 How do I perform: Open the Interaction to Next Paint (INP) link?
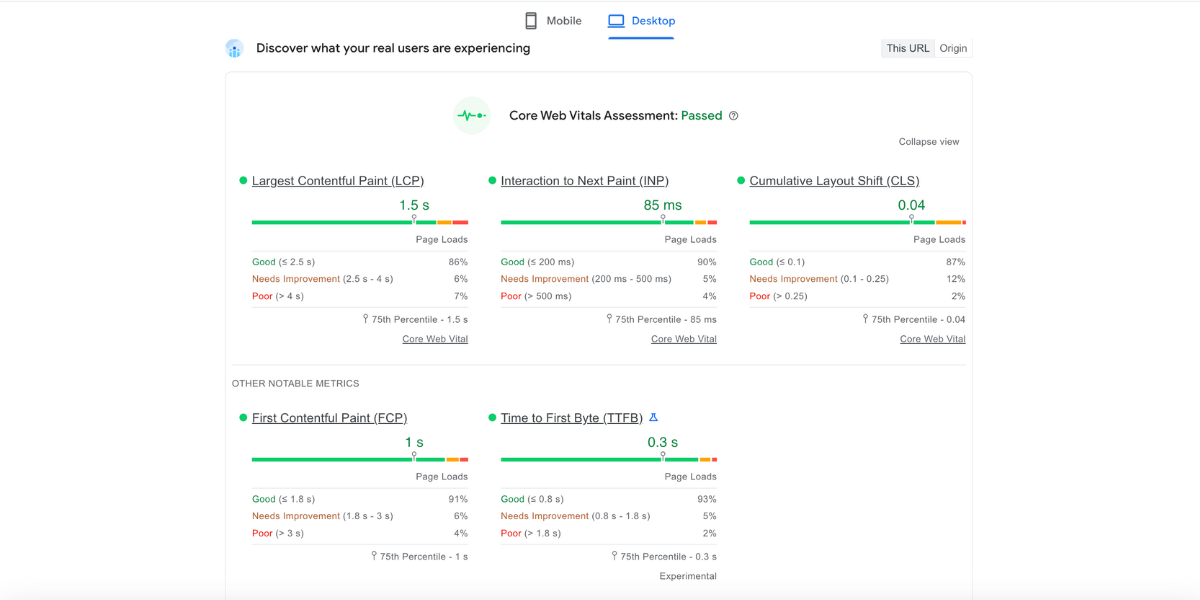coord(584,181)
